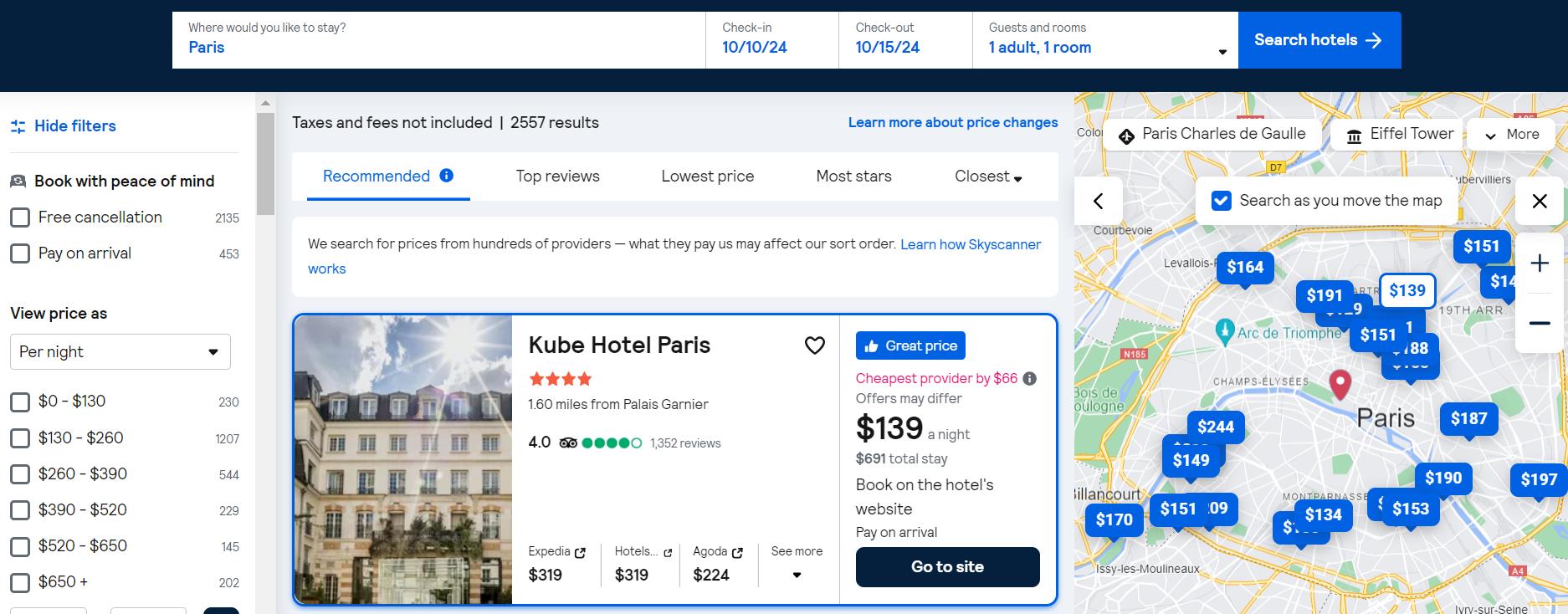The image size is (1568, 614).
Task: Check the $0 - $130 price range
Action: (20, 402)
